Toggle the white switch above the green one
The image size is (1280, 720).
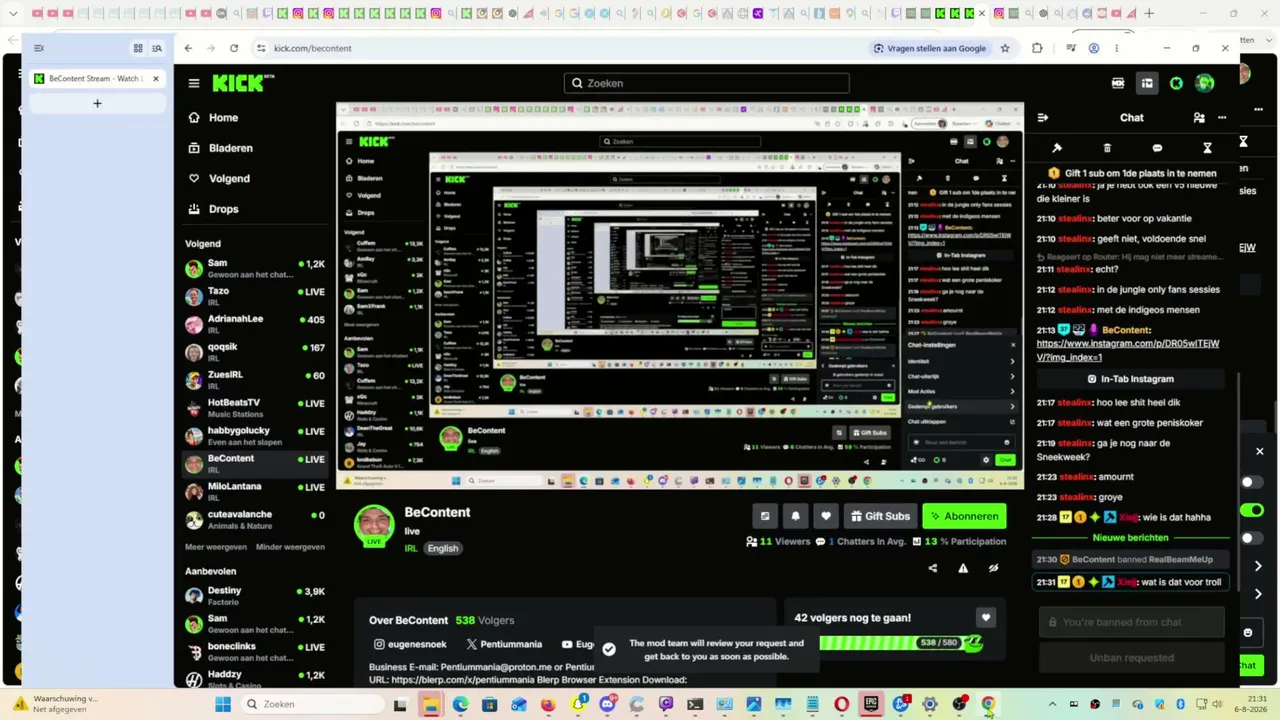click(1251, 482)
